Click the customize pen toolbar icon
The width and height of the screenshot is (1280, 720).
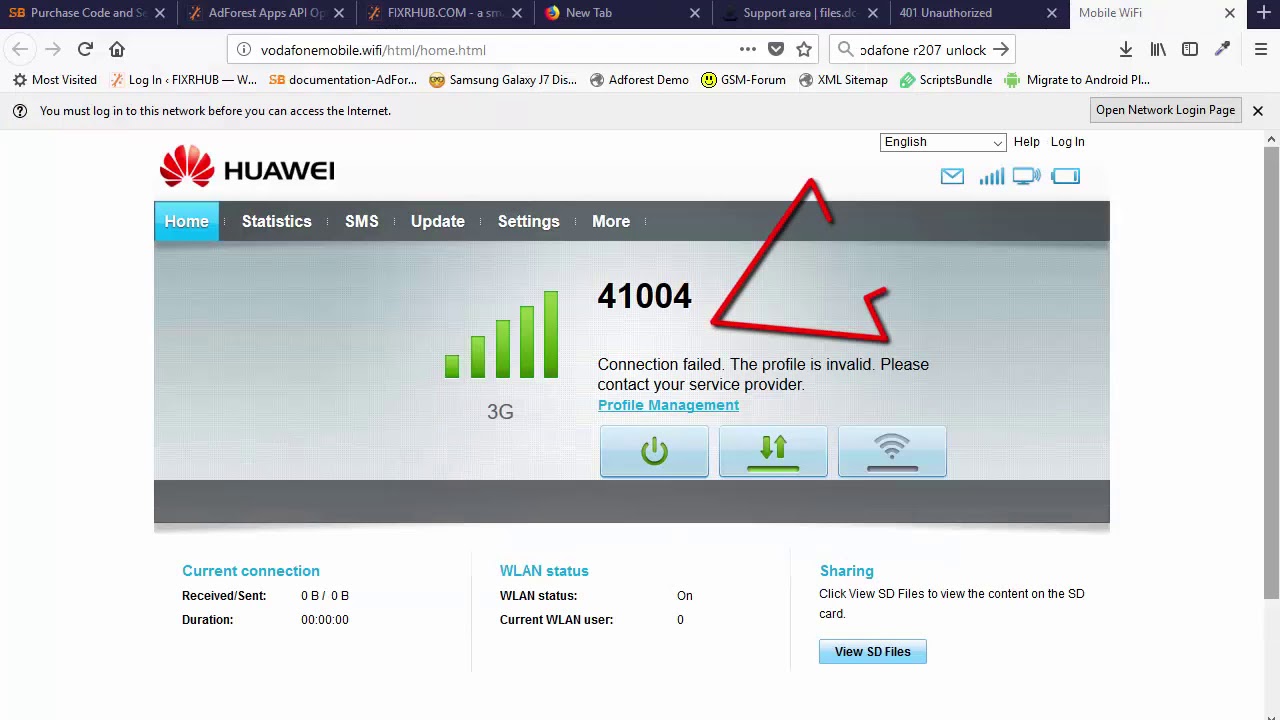(1222, 49)
